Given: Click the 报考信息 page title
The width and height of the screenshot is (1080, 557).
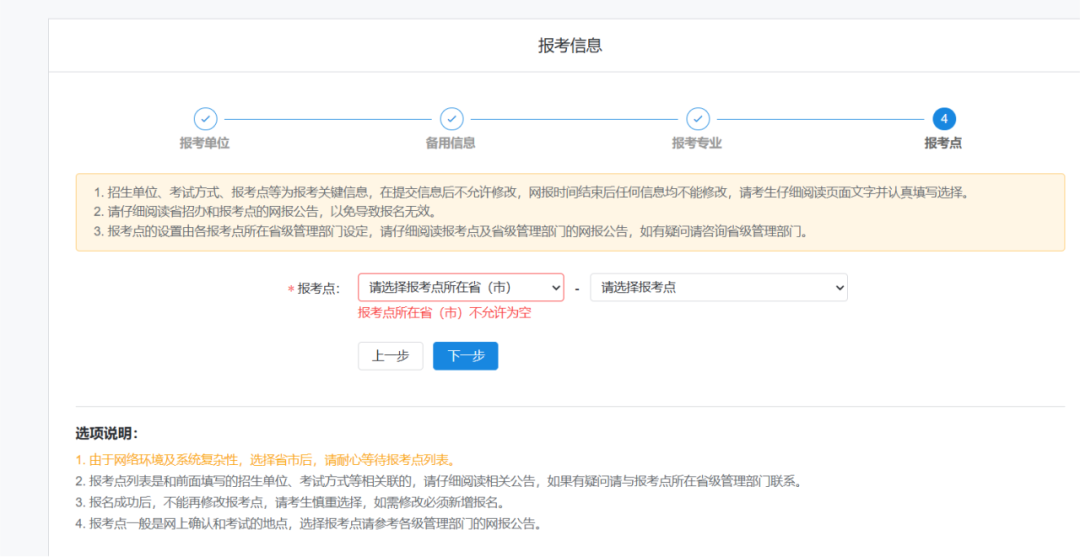Looking at the screenshot, I should (x=570, y=45).
